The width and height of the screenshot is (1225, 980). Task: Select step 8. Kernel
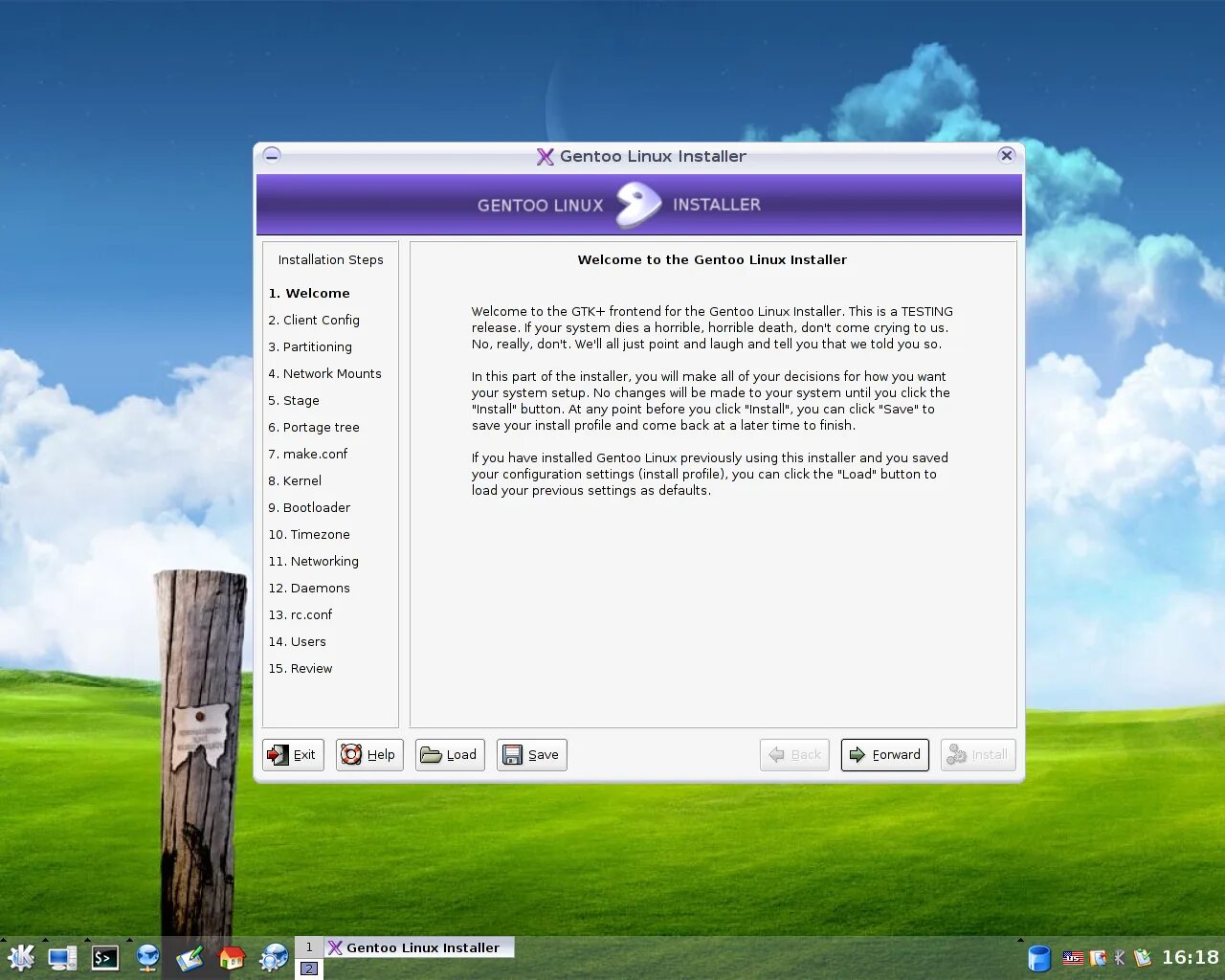tap(295, 481)
